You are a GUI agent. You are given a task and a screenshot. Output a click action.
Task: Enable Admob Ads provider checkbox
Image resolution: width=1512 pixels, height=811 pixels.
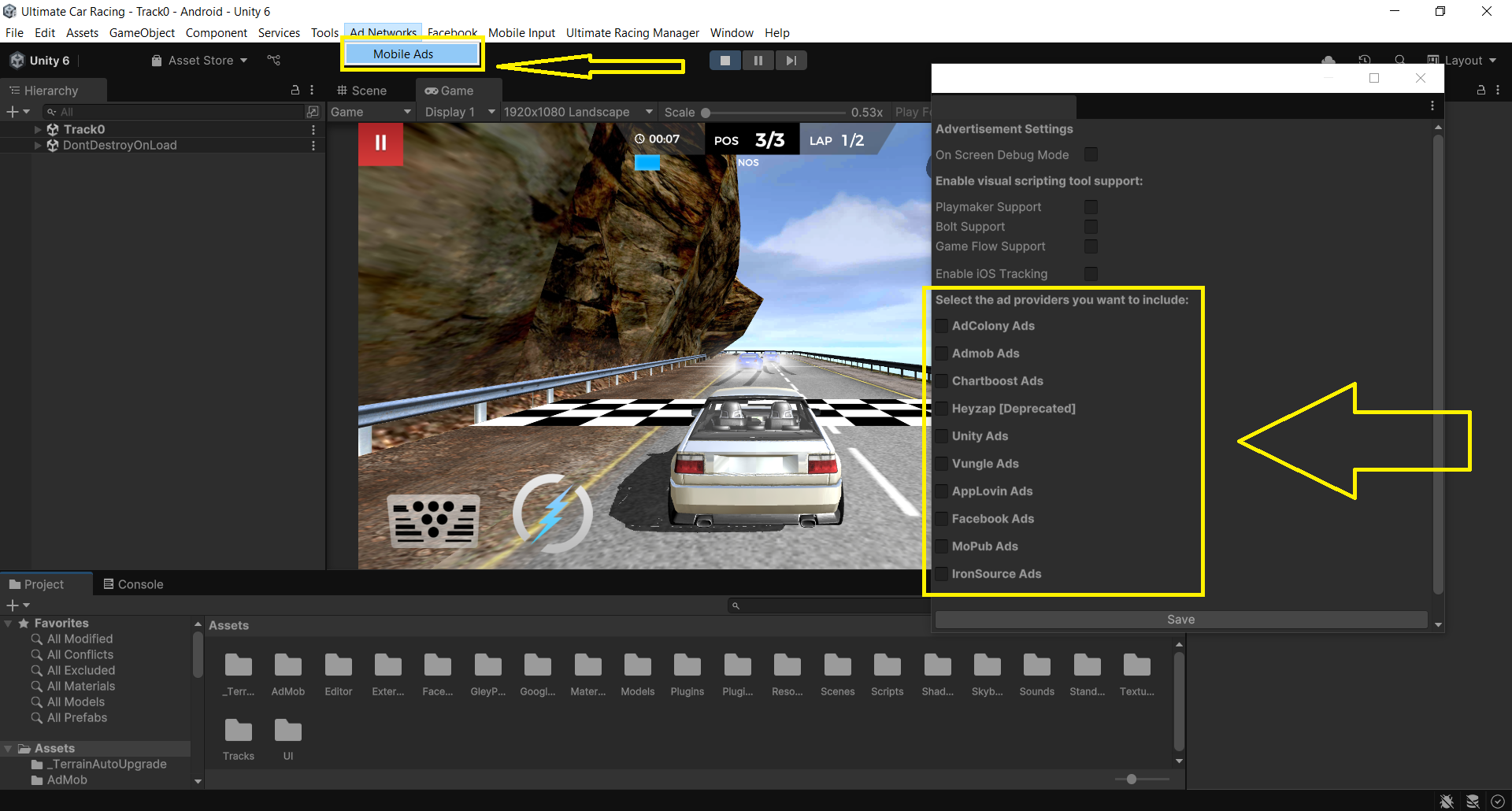pos(941,354)
